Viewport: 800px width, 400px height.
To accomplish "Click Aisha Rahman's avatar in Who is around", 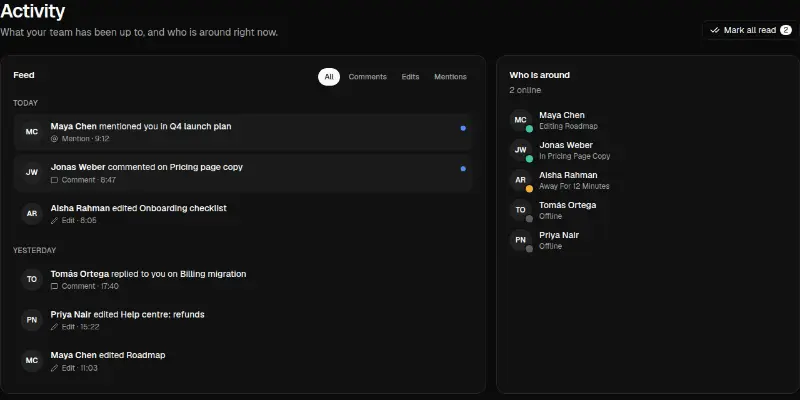I will (x=520, y=181).
